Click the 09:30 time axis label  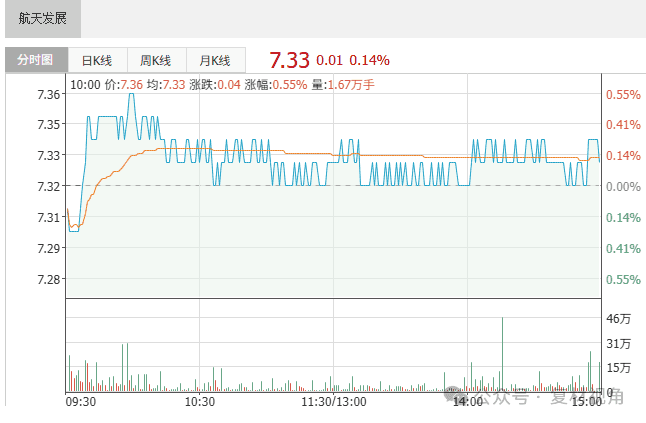(81, 401)
